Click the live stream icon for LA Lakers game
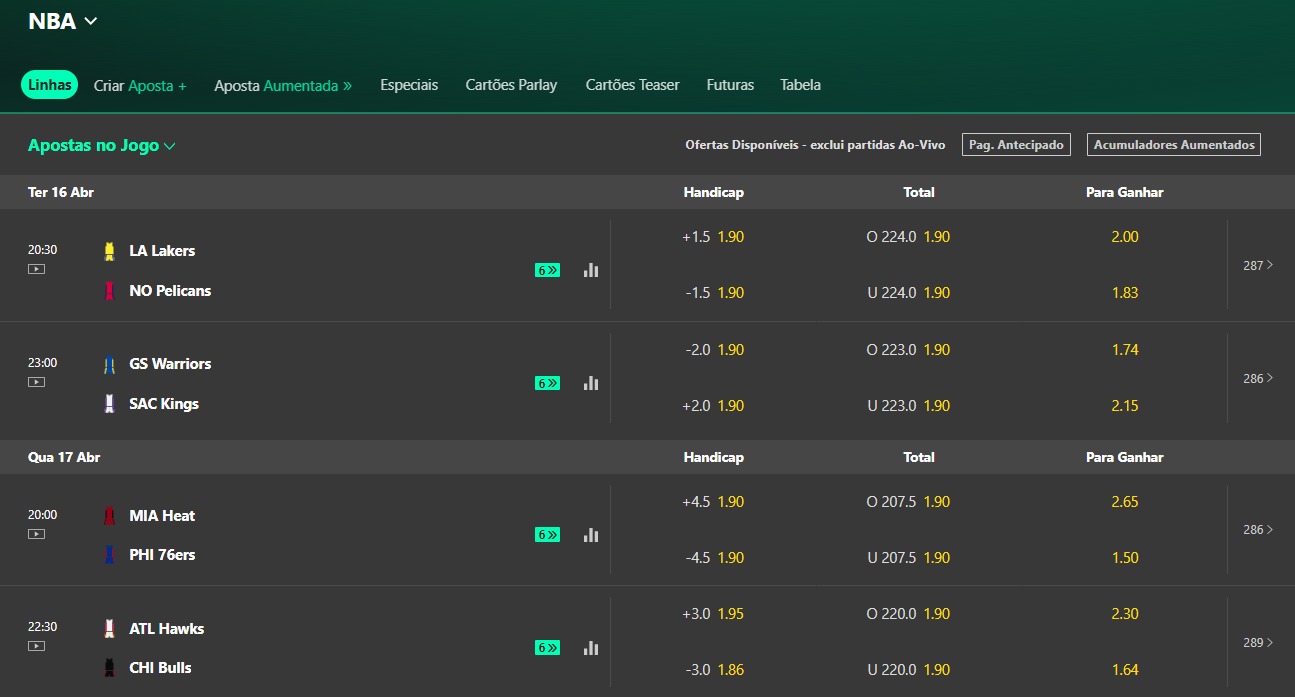Image resolution: width=1295 pixels, height=697 pixels. click(x=37, y=270)
